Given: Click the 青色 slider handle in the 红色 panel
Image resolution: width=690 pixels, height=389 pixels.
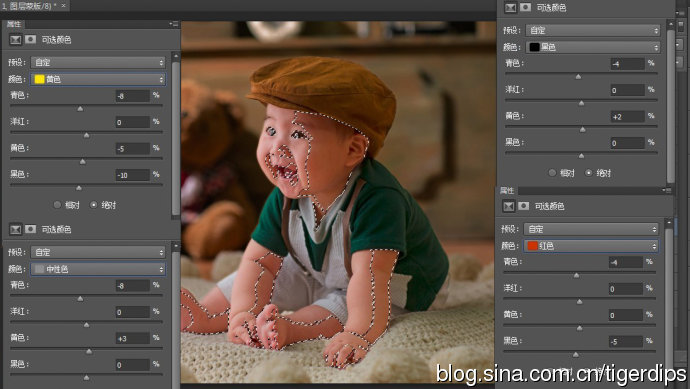Looking at the screenshot, I should (576, 275).
